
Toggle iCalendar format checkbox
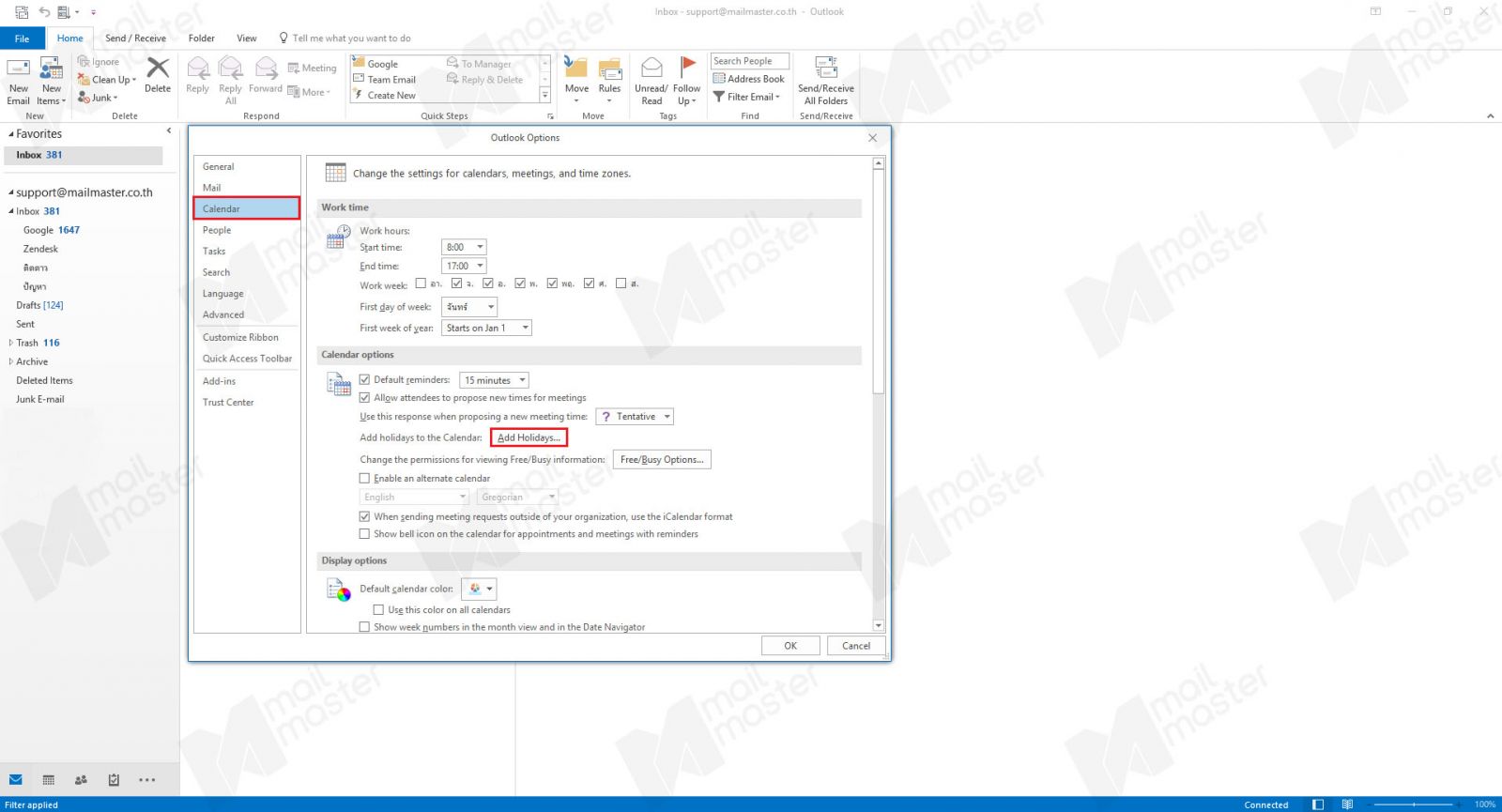tap(364, 517)
